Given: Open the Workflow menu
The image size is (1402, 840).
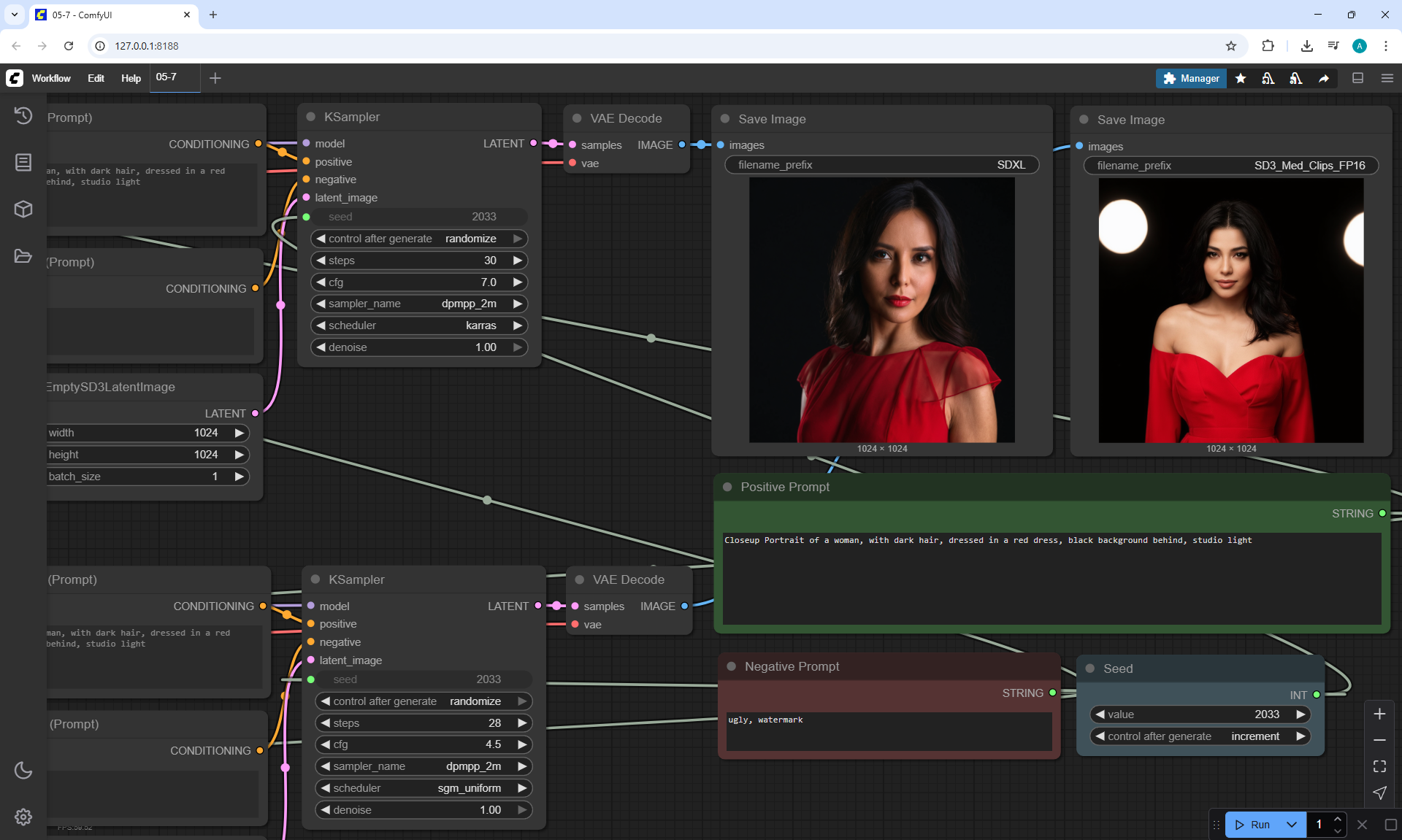Looking at the screenshot, I should tap(51, 78).
